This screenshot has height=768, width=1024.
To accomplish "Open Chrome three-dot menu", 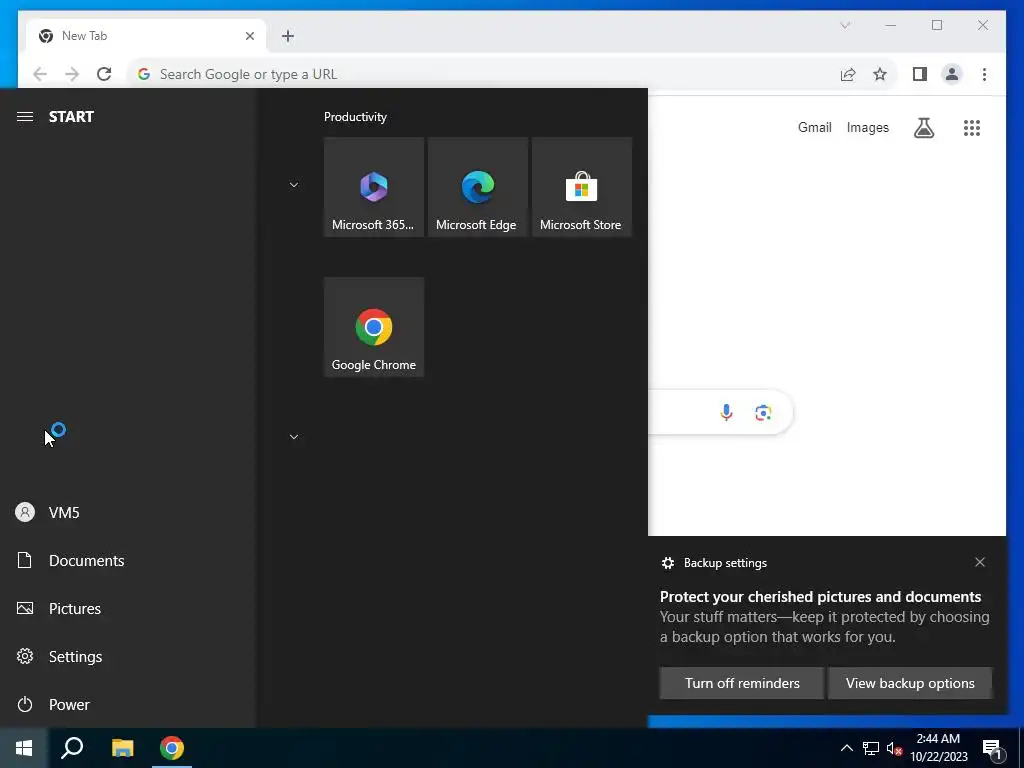I will click(984, 74).
